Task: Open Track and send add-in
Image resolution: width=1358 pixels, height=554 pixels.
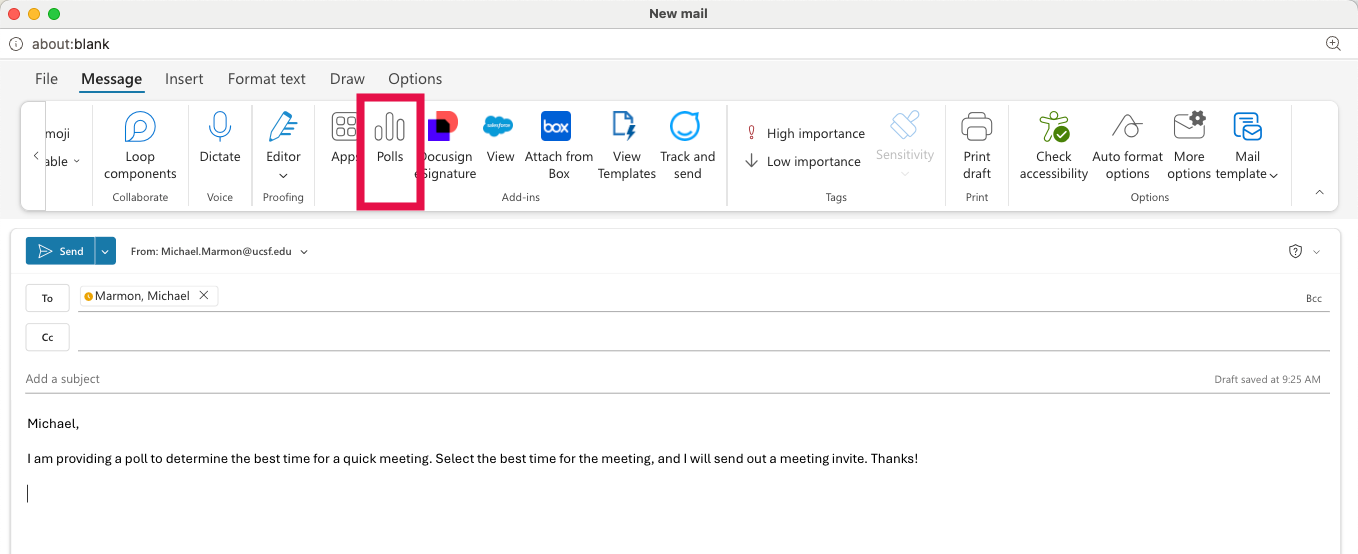Action: [x=688, y=145]
